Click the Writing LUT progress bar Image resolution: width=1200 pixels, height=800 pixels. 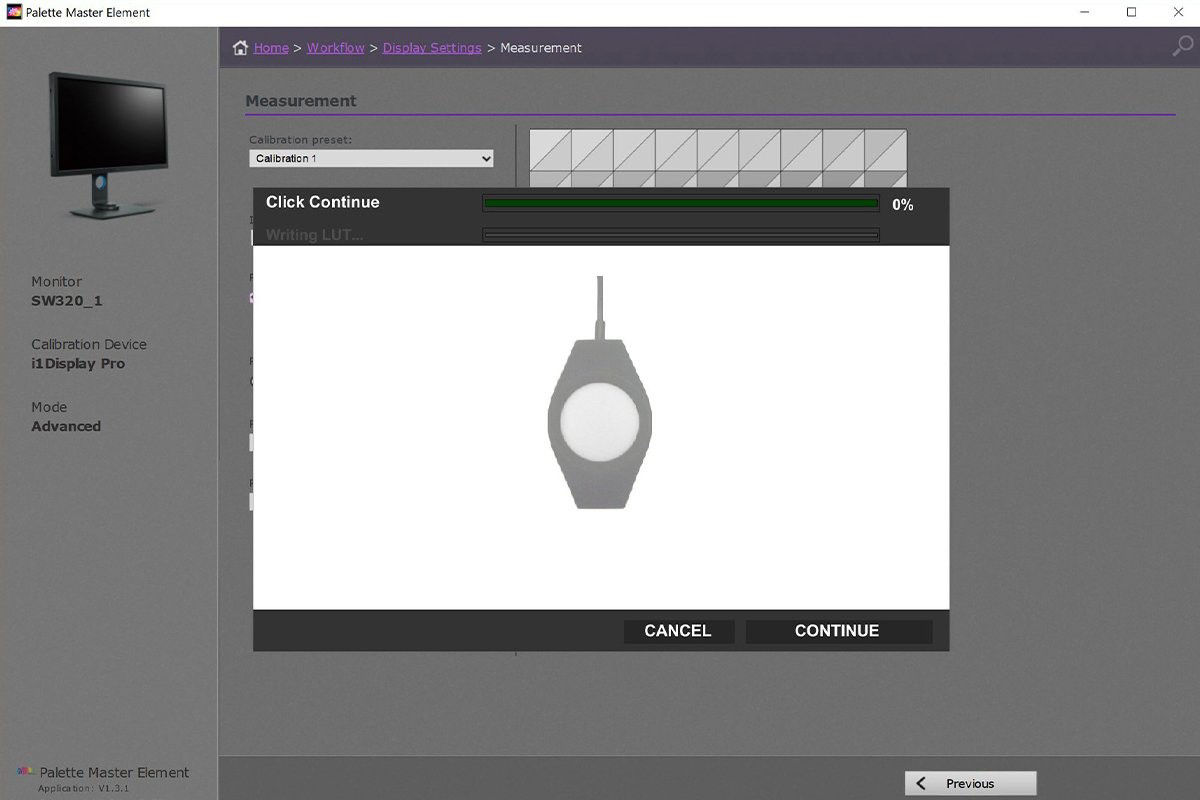[681, 235]
